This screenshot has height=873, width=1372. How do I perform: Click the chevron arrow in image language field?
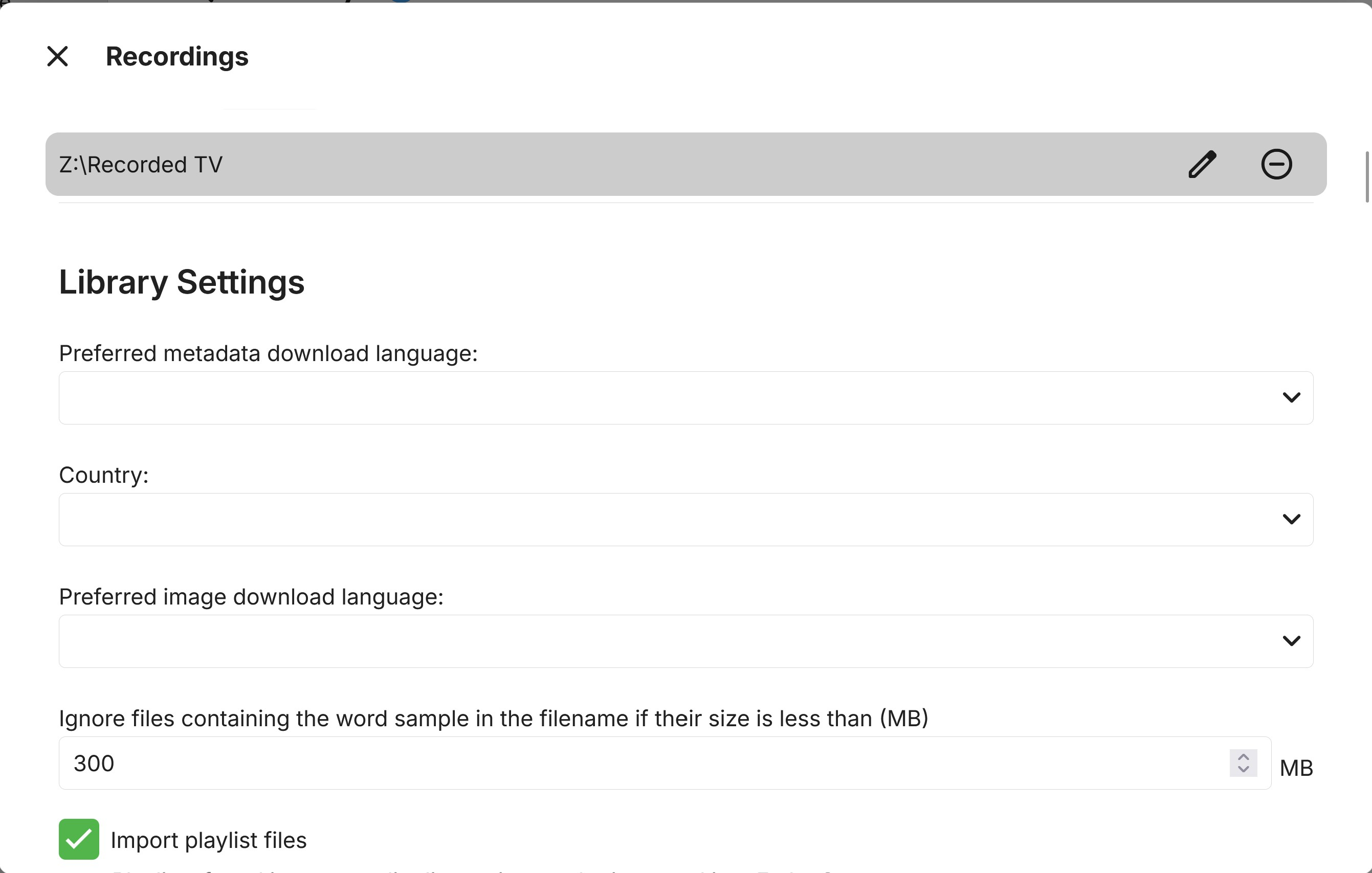(1291, 641)
